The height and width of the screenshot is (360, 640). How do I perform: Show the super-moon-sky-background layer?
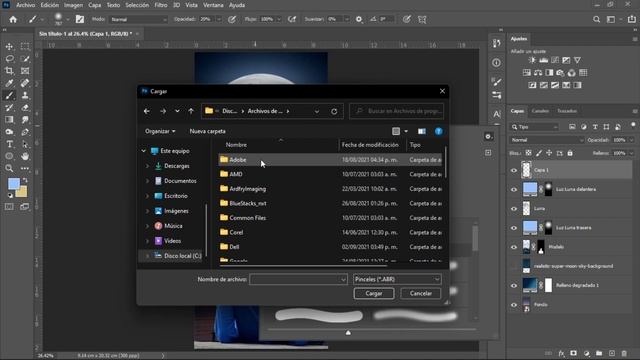pyautogui.click(x=514, y=266)
